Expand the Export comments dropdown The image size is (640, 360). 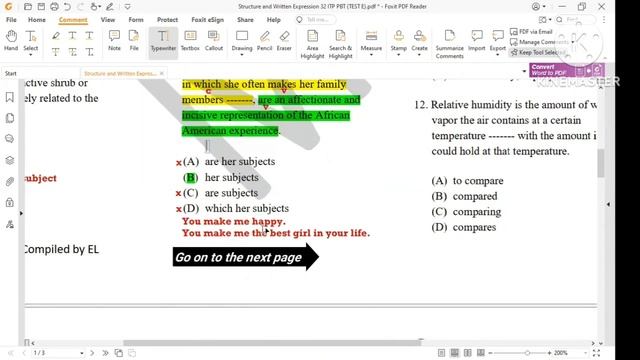(498, 55)
